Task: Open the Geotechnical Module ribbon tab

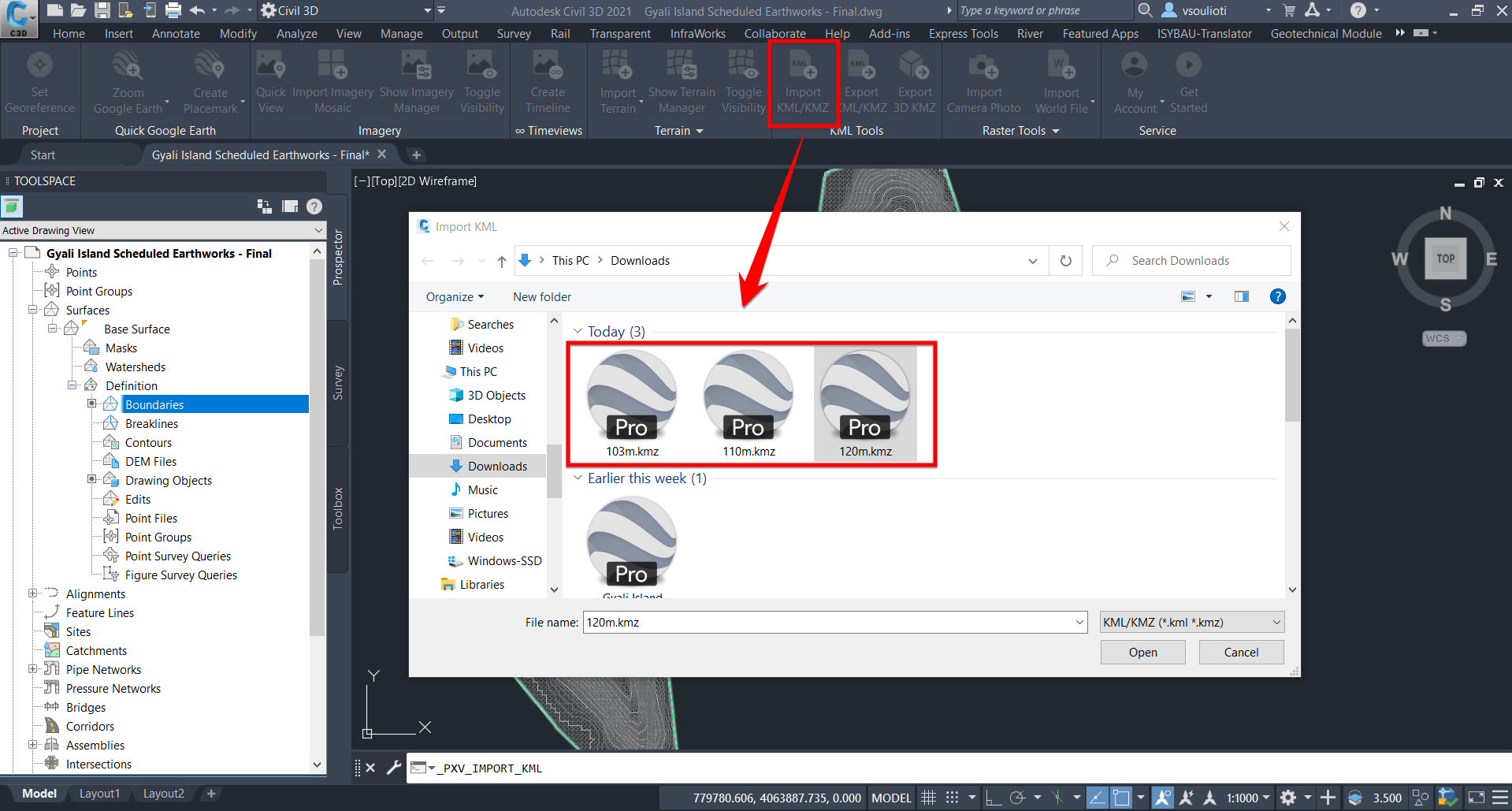Action: pyautogui.click(x=1326, y=34)
